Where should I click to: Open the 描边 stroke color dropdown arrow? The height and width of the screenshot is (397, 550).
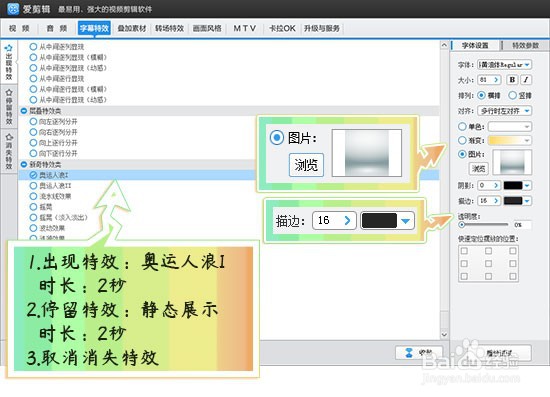[527, 201]
